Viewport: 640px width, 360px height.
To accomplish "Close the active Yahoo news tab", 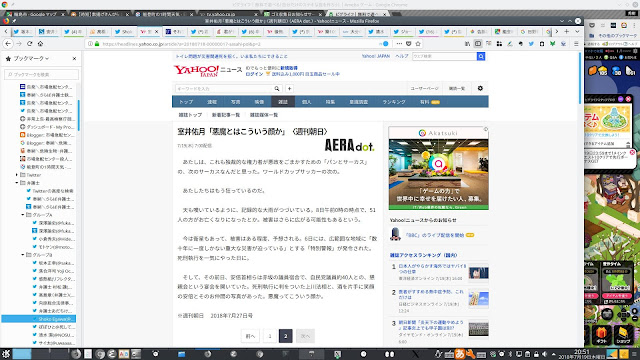I will 156,31.
